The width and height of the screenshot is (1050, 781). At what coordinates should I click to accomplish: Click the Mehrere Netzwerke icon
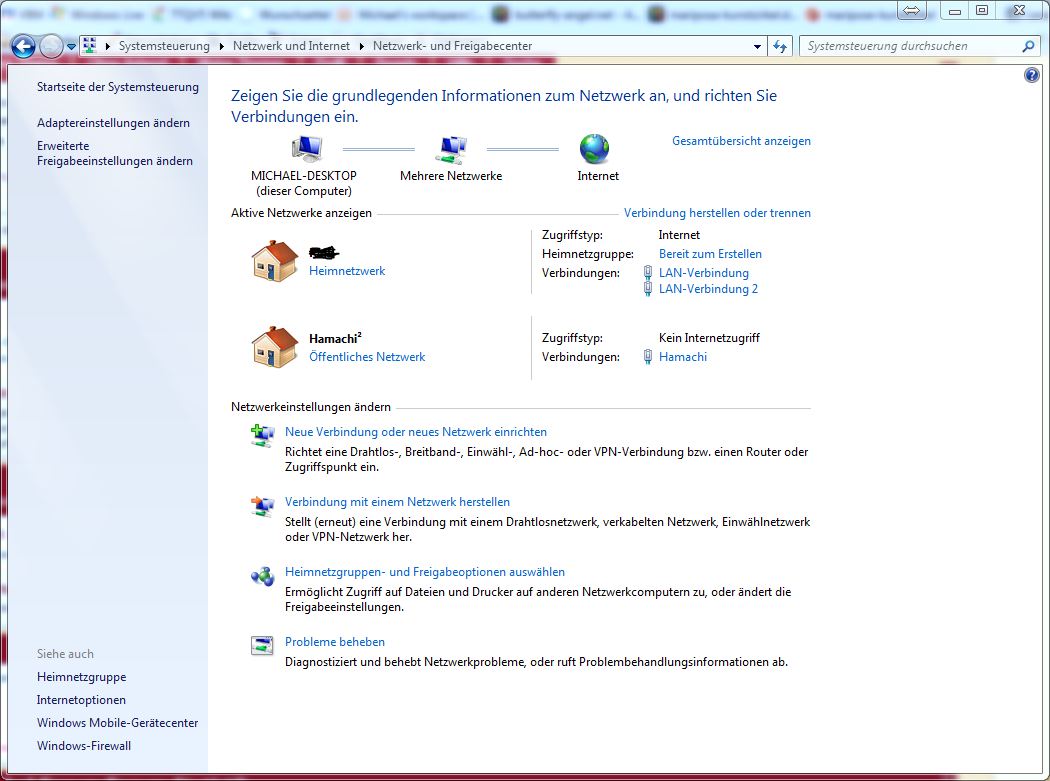tap(451, 149)
